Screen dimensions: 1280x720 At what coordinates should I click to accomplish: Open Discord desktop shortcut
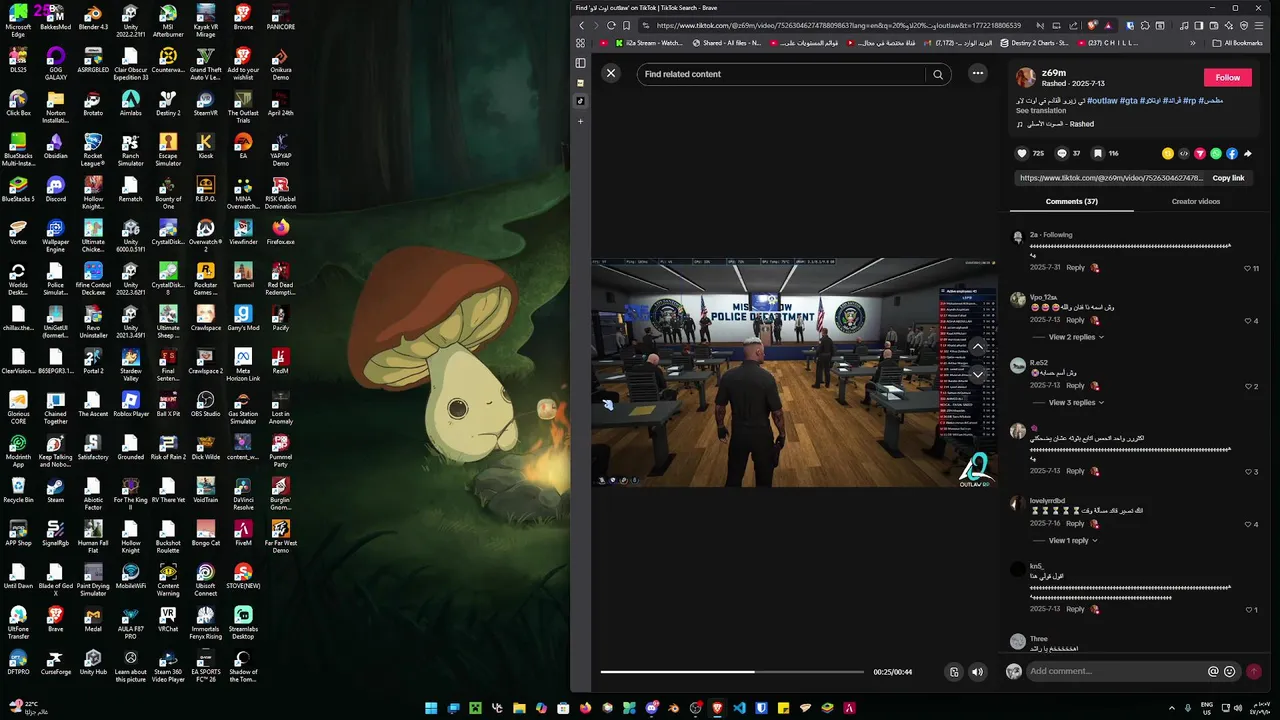[x=56, y=189]
